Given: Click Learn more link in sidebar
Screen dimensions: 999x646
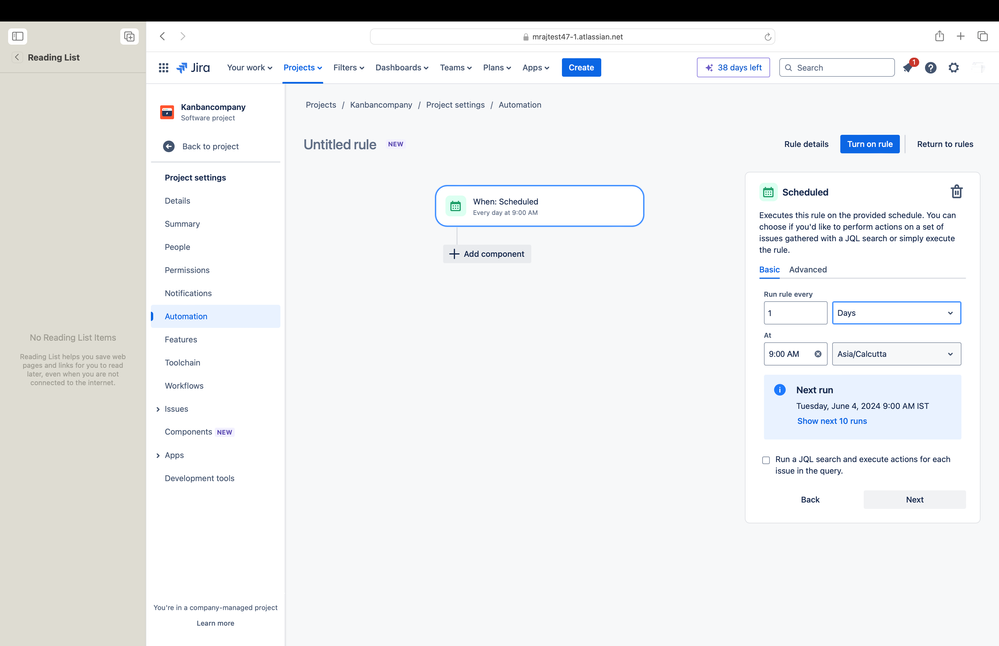Looking at the screenshot, I should point(215,624).
